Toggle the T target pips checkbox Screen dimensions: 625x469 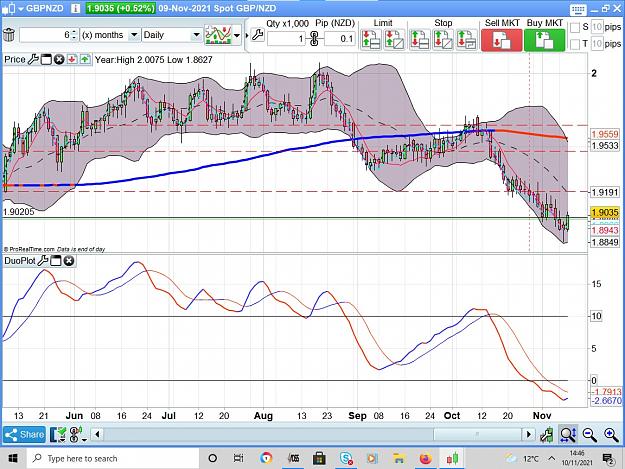(574, 44)
